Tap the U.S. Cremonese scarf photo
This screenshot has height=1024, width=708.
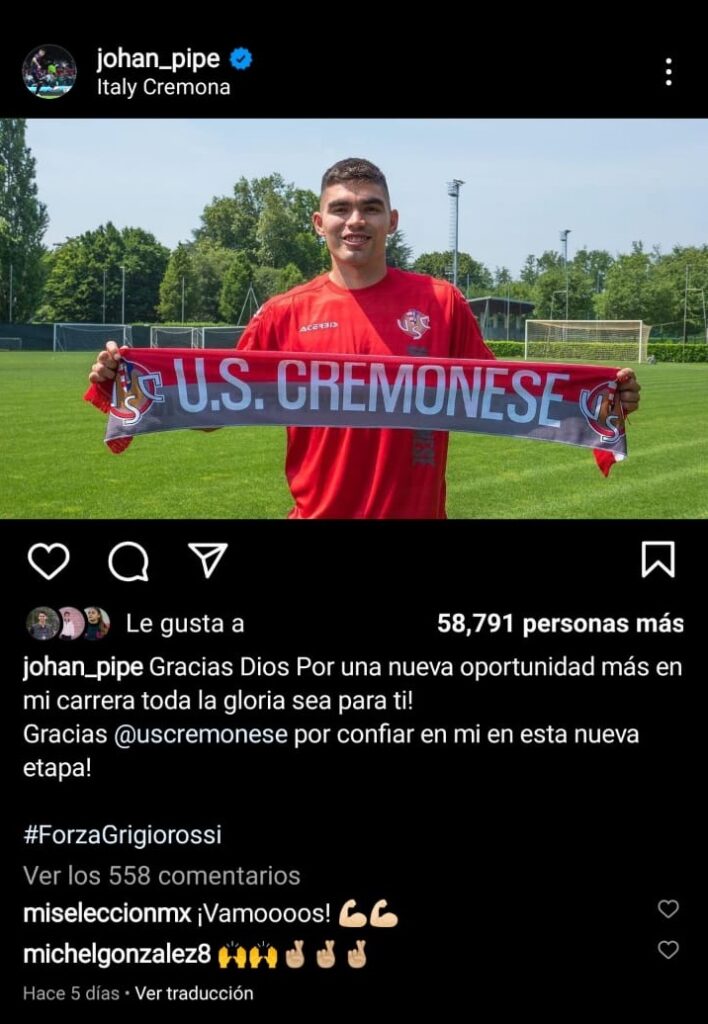coord(354,319)
